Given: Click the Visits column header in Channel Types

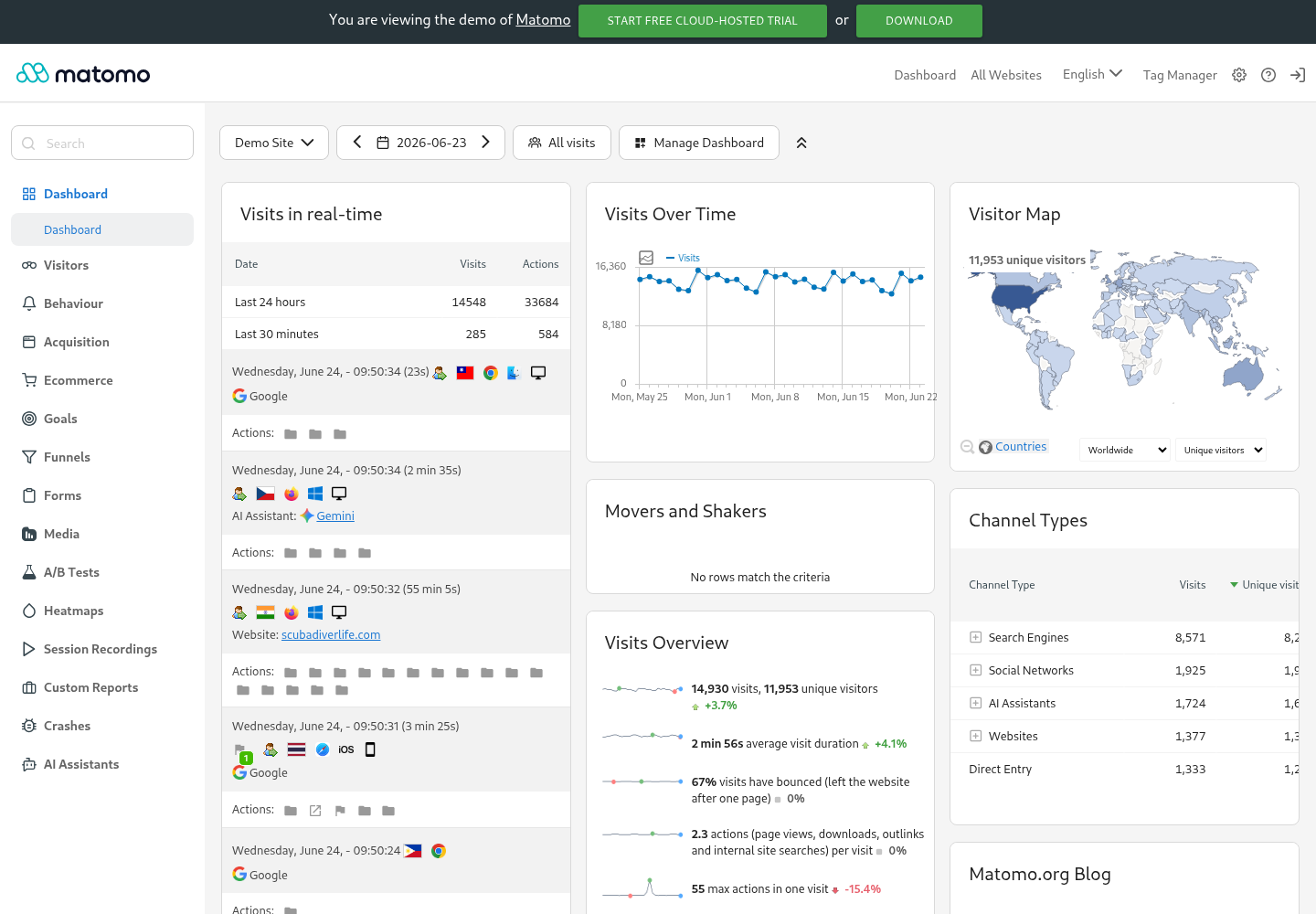Looking at the screenshot, I should [1193, 585].
